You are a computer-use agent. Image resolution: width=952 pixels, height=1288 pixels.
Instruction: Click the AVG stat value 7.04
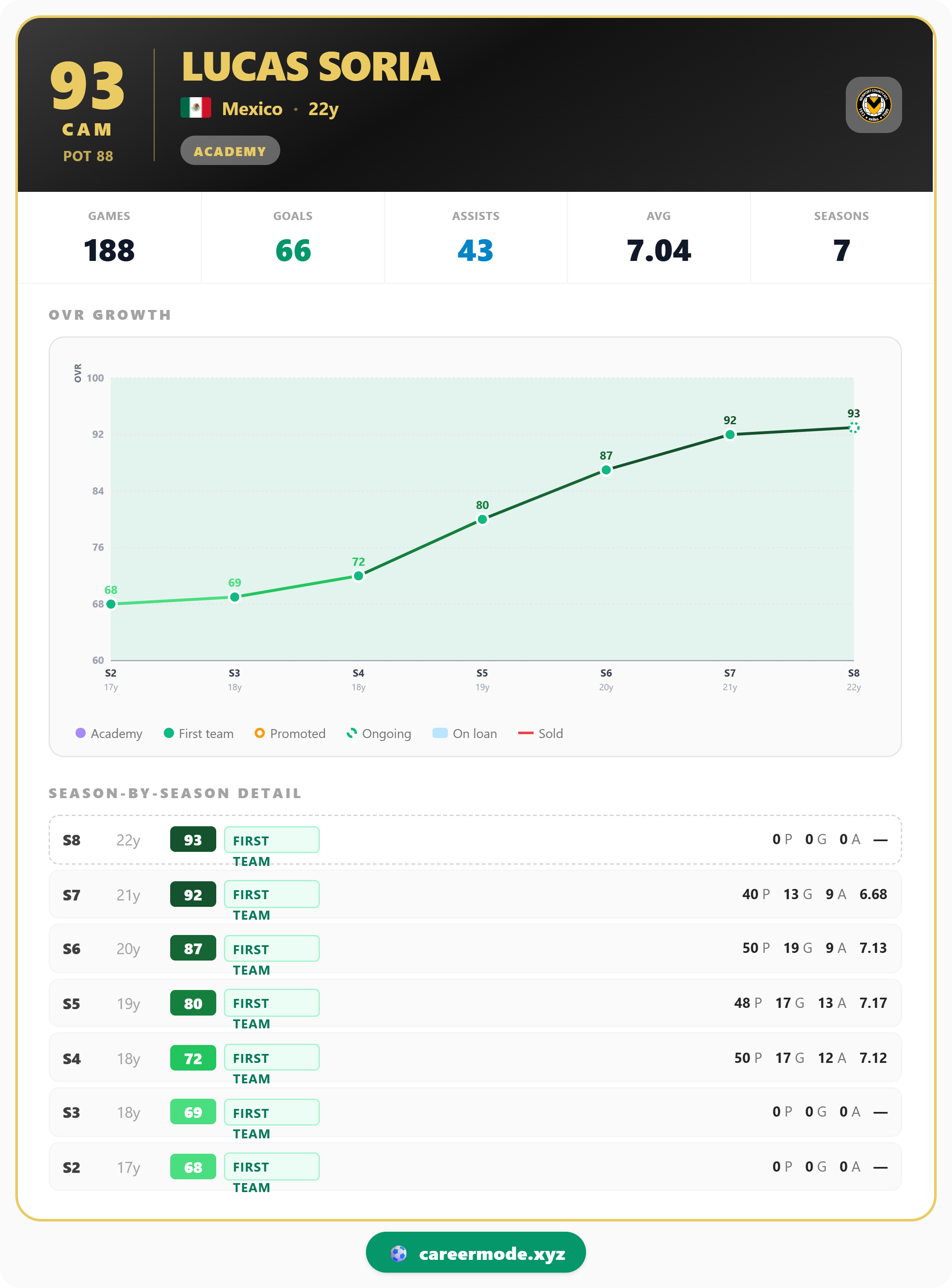(659, 251)
